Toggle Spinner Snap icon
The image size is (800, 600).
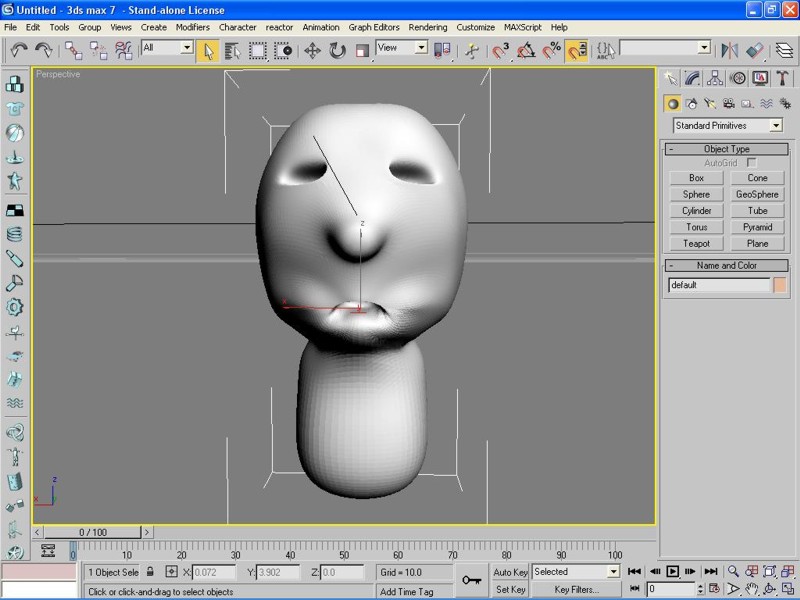point(577,51)
